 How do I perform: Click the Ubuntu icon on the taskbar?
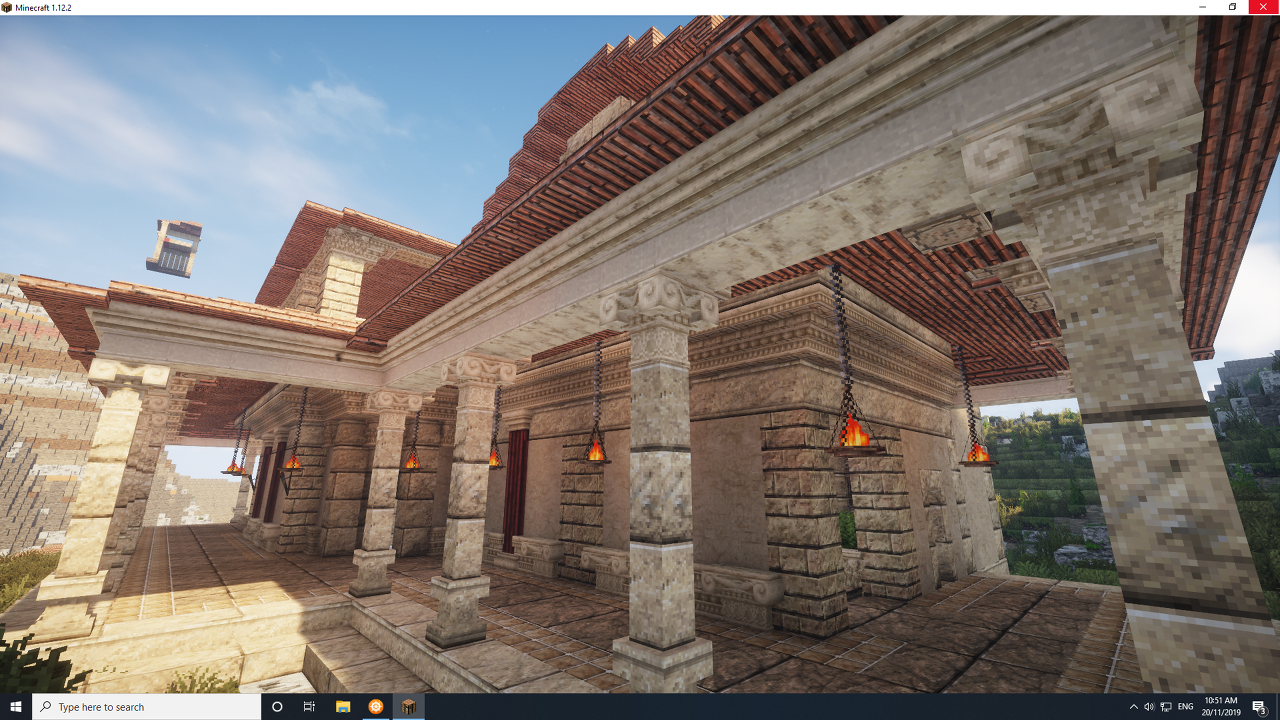tap(375, 707)
